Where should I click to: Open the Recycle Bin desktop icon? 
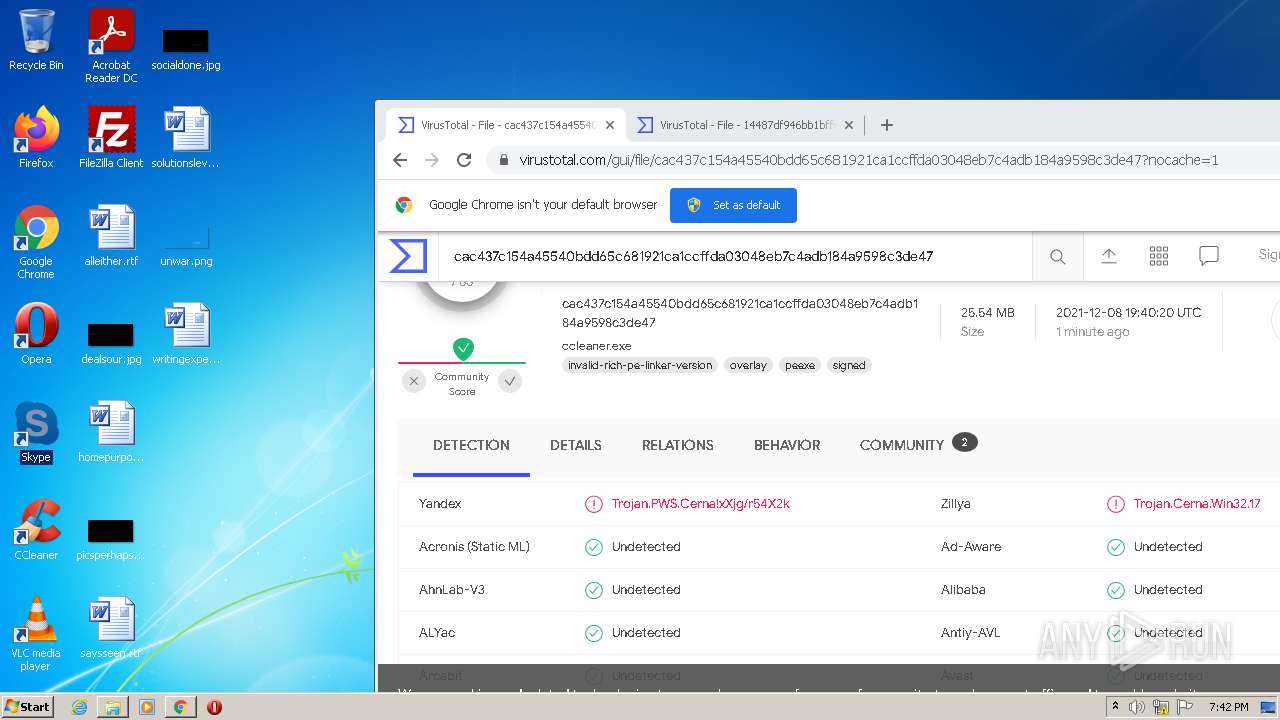point(36,41)
